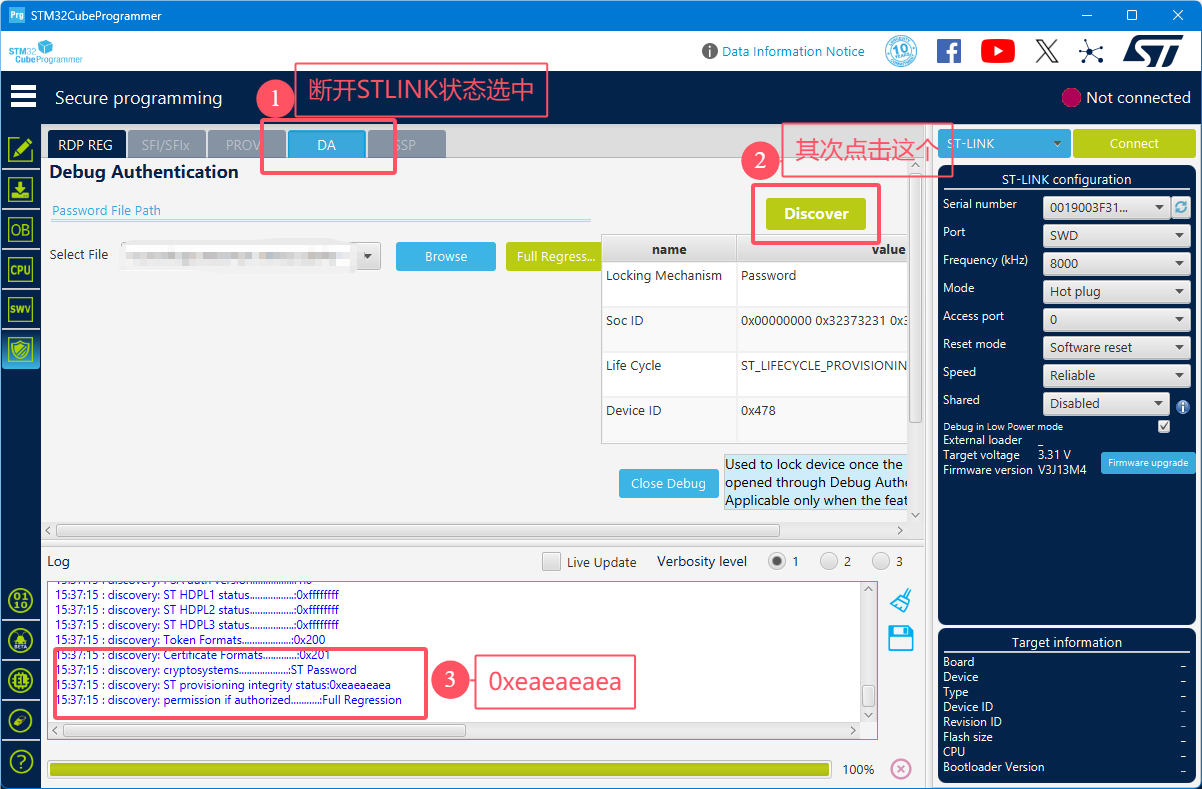Switch to the RDP REG tab

86,144
